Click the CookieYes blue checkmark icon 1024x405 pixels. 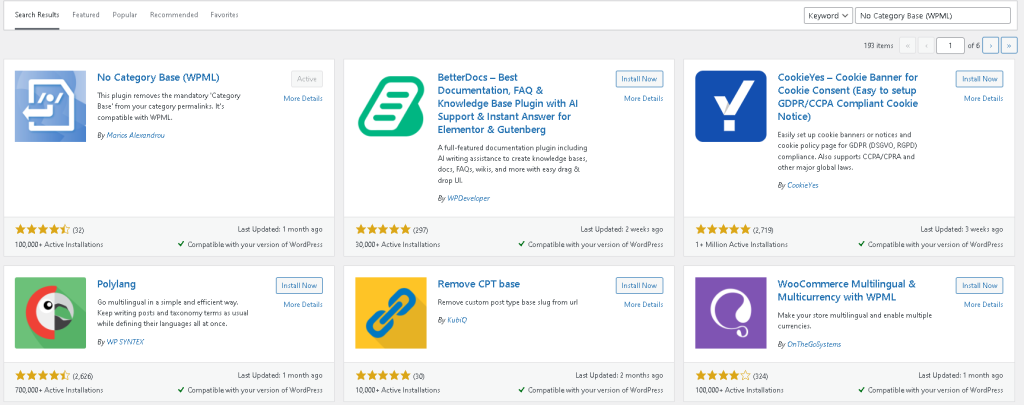731,106
